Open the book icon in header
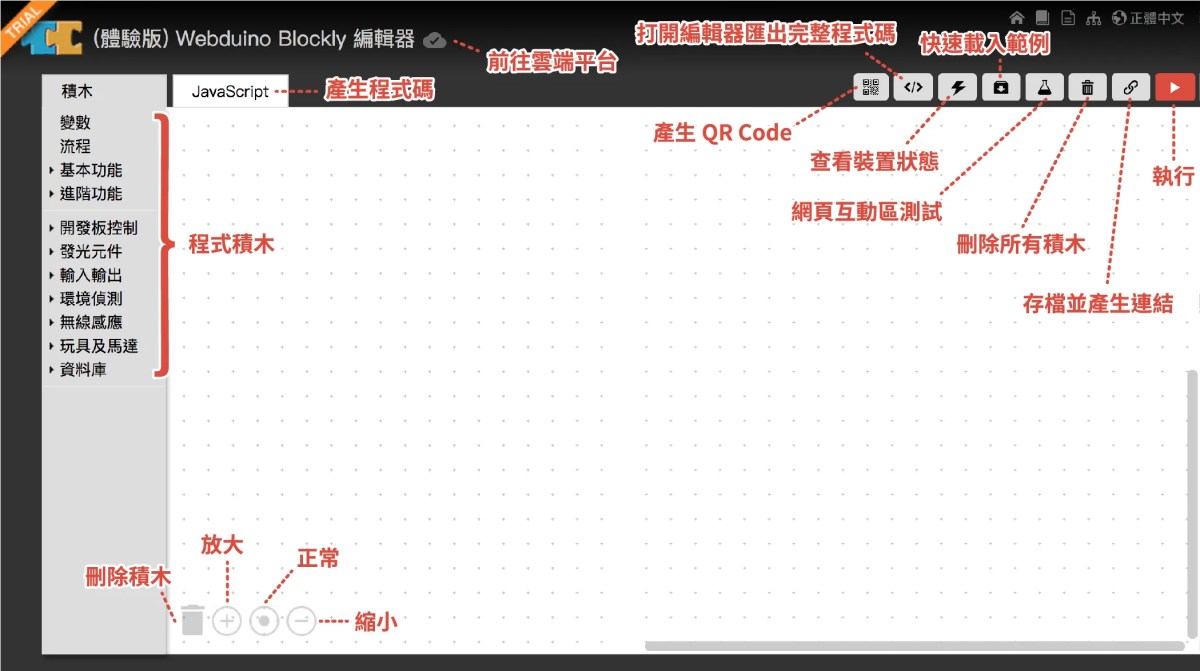The width and height of the screenshot is (1200, 671). [x=1042, y=17]
